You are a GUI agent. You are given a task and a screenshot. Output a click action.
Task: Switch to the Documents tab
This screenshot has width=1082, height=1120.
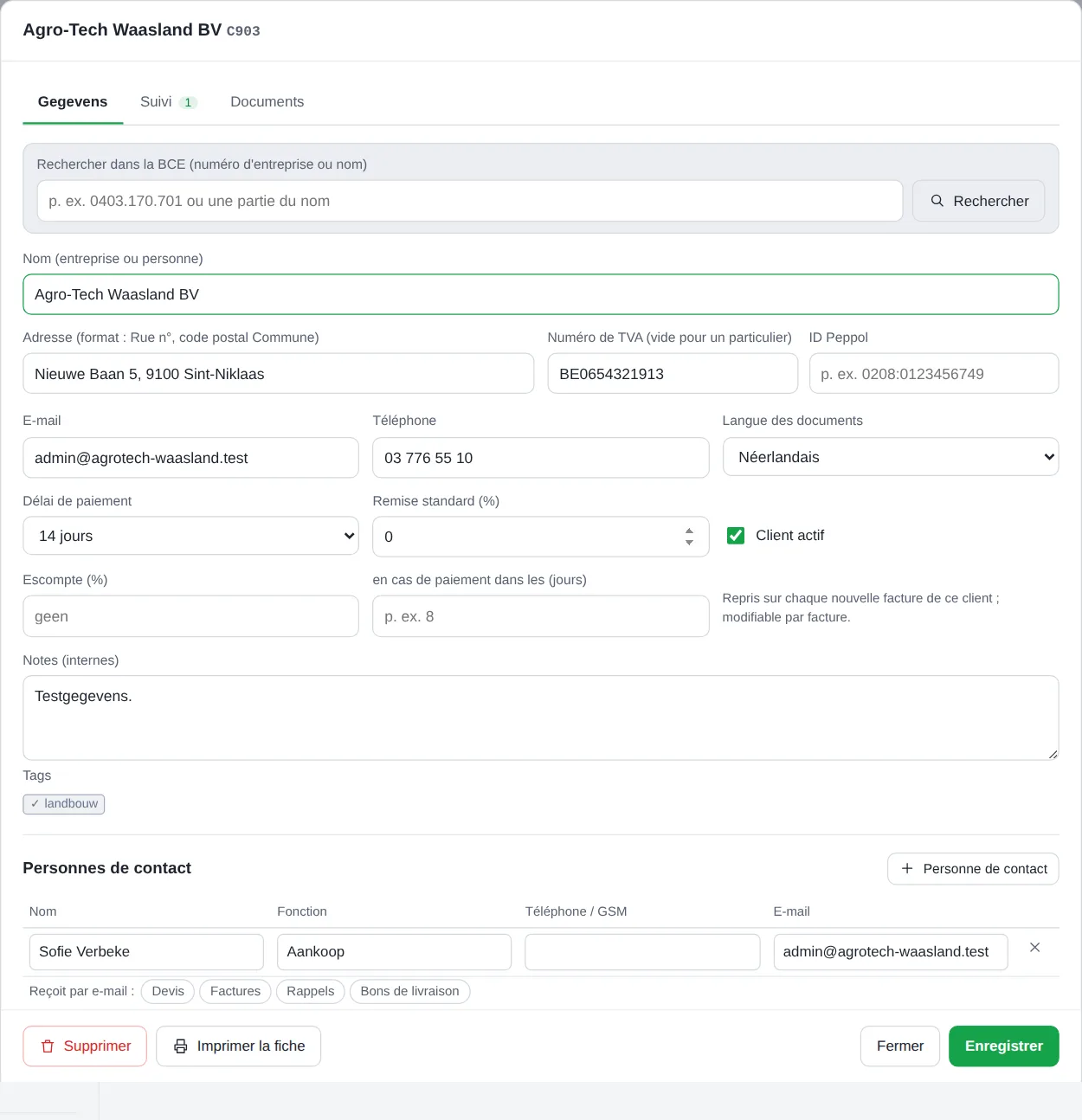267,102
